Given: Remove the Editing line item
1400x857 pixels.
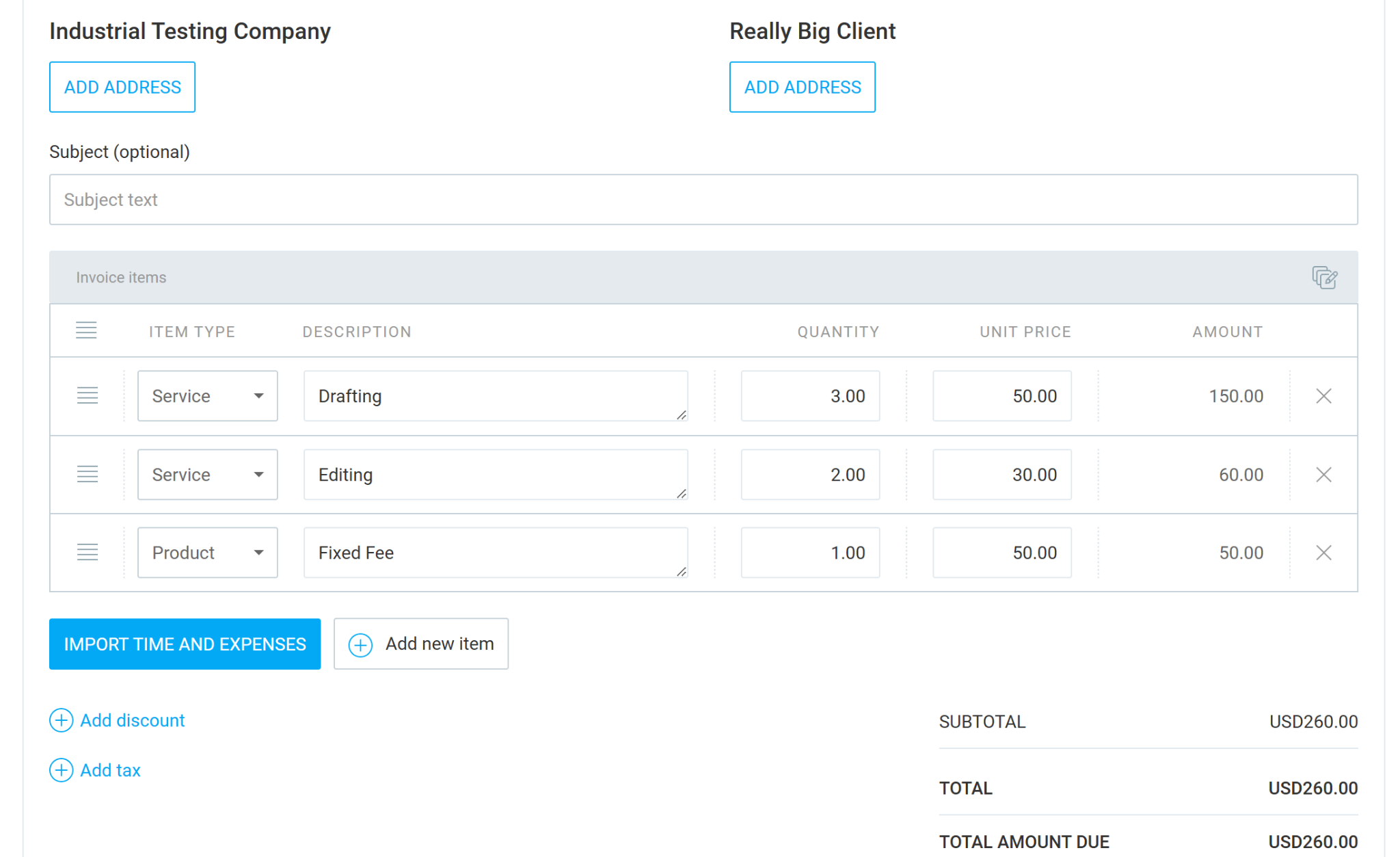Looking at the screenshot, I should pos(1323,475).
